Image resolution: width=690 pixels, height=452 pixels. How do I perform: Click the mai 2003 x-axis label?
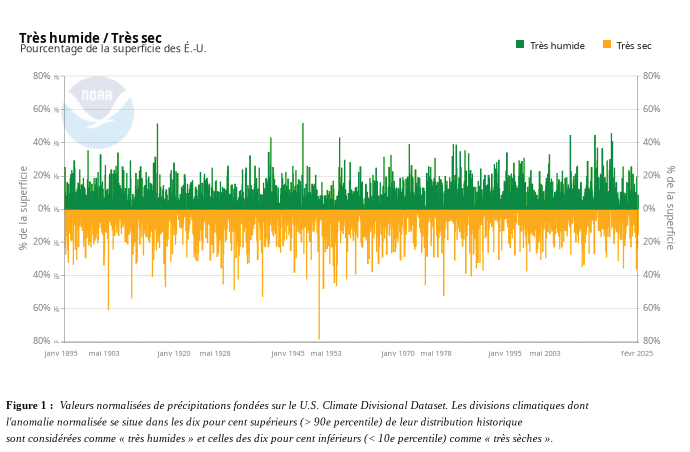pyautogui.click(x=545, y=353)
